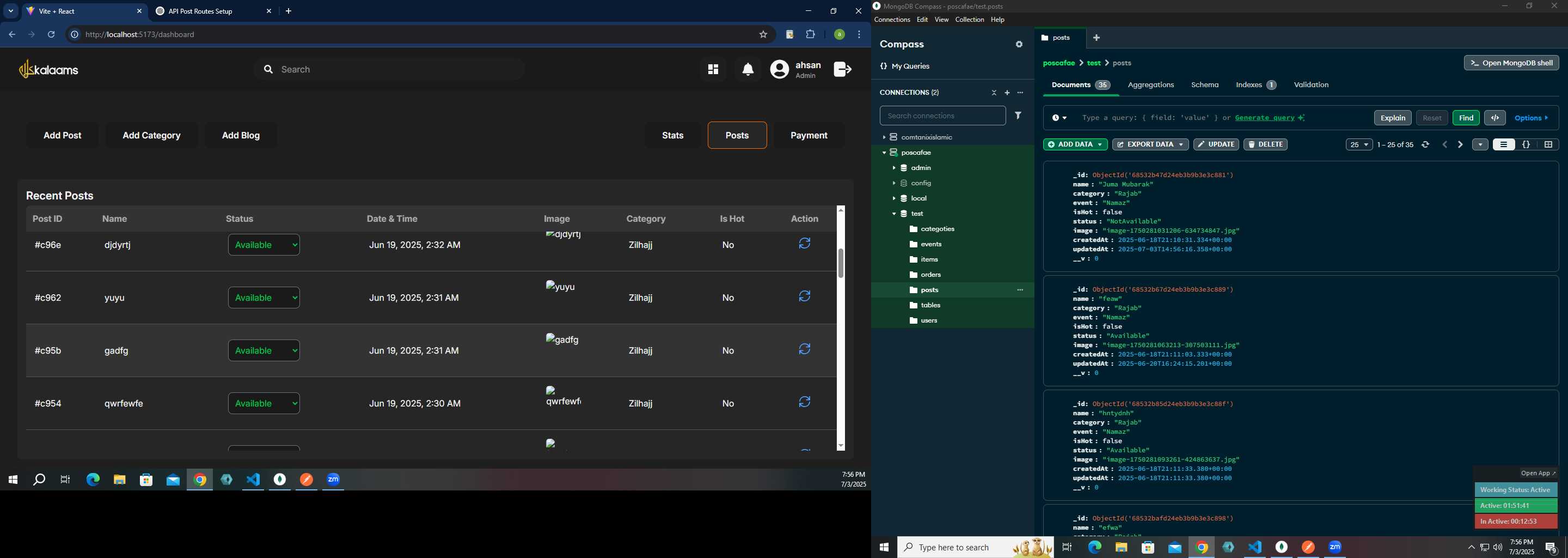Screen dimensions: 1568x558
Task: Click the Add Category button
Action: pos(151,135)
